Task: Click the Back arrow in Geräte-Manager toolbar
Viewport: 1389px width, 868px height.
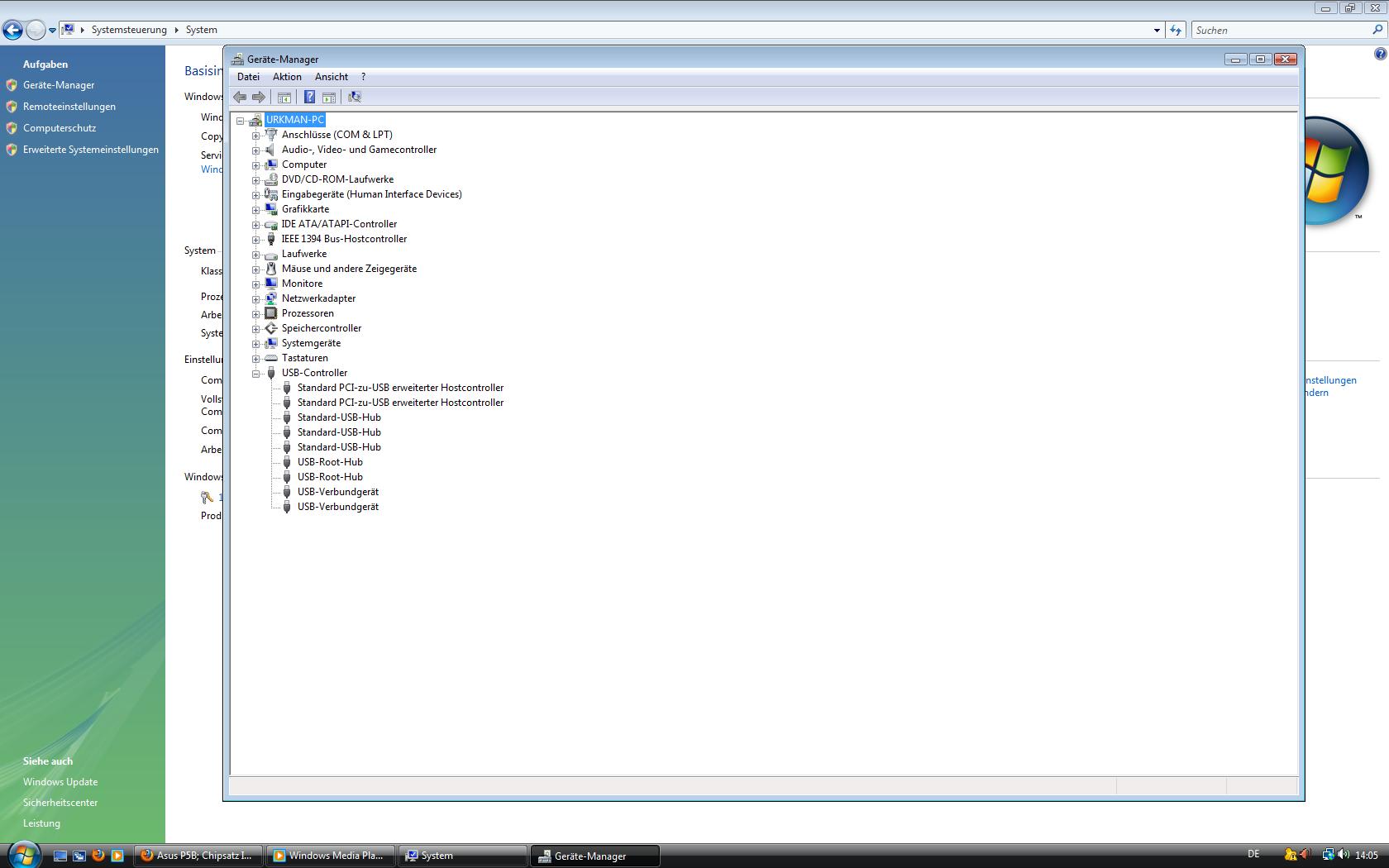Action: (x=240, y=97)
